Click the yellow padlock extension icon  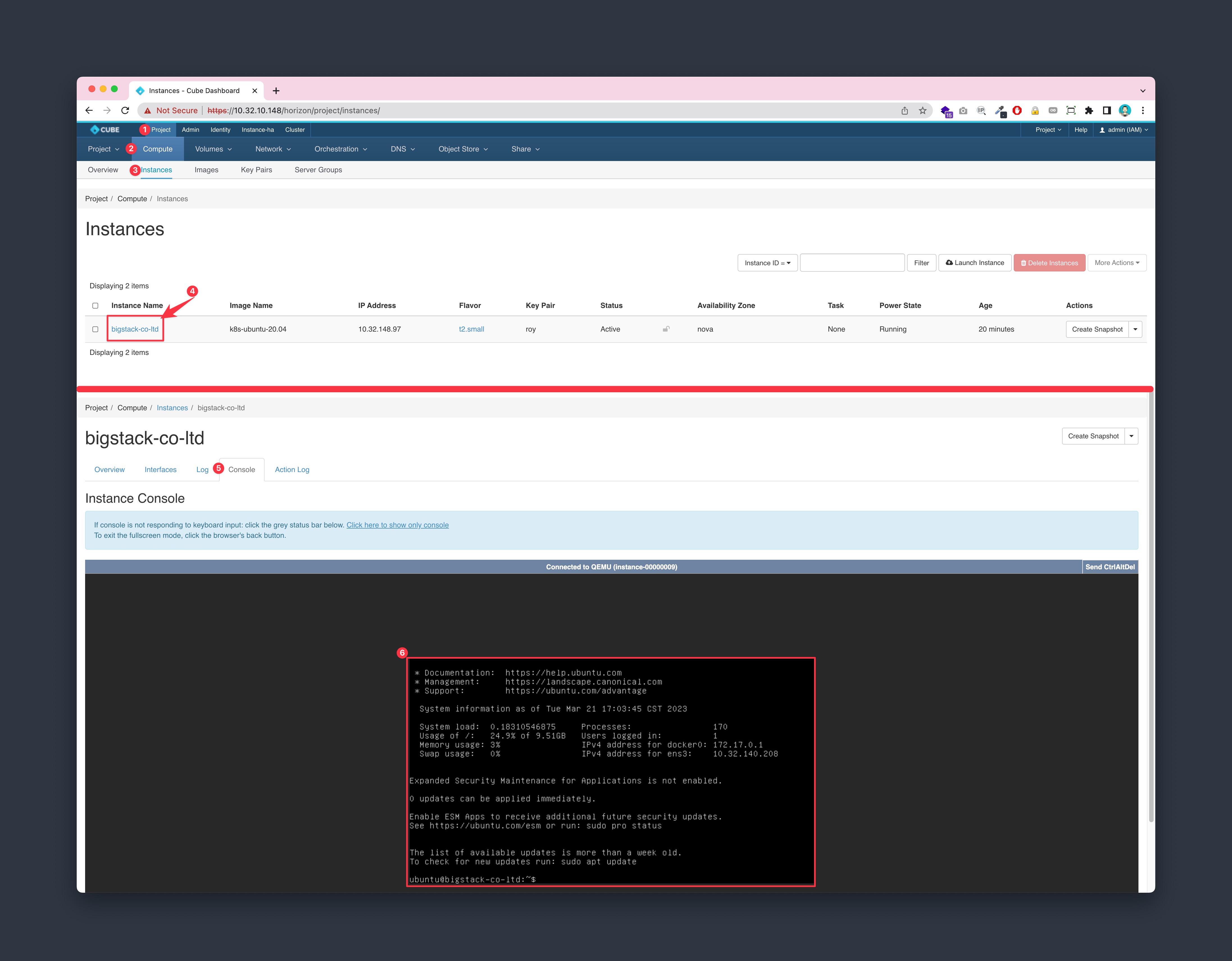(1035, 111)
